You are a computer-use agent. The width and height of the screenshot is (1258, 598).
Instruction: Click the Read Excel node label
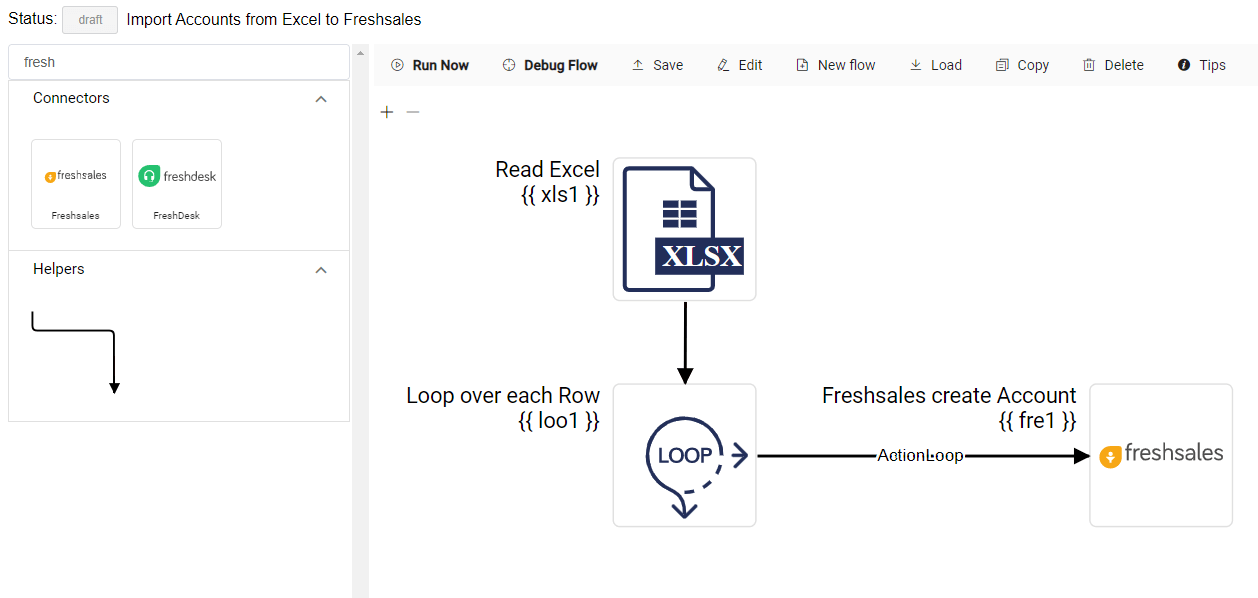point(548,170)
